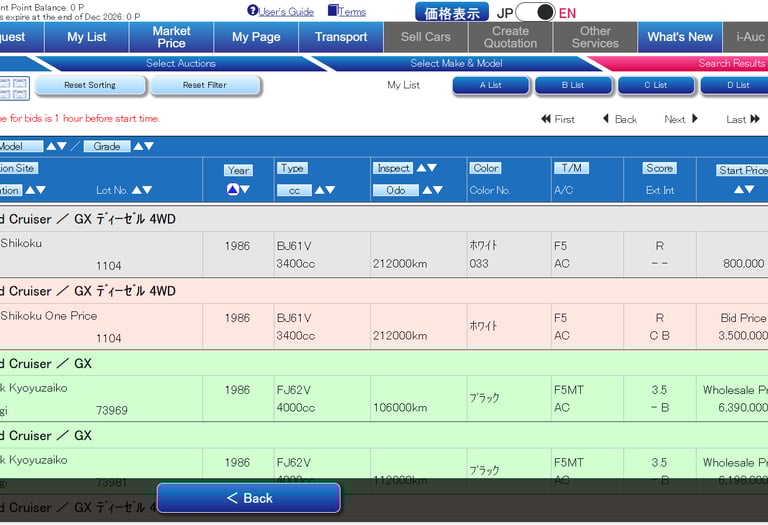Click the book icon beside Terms

(x=333, y=10)
